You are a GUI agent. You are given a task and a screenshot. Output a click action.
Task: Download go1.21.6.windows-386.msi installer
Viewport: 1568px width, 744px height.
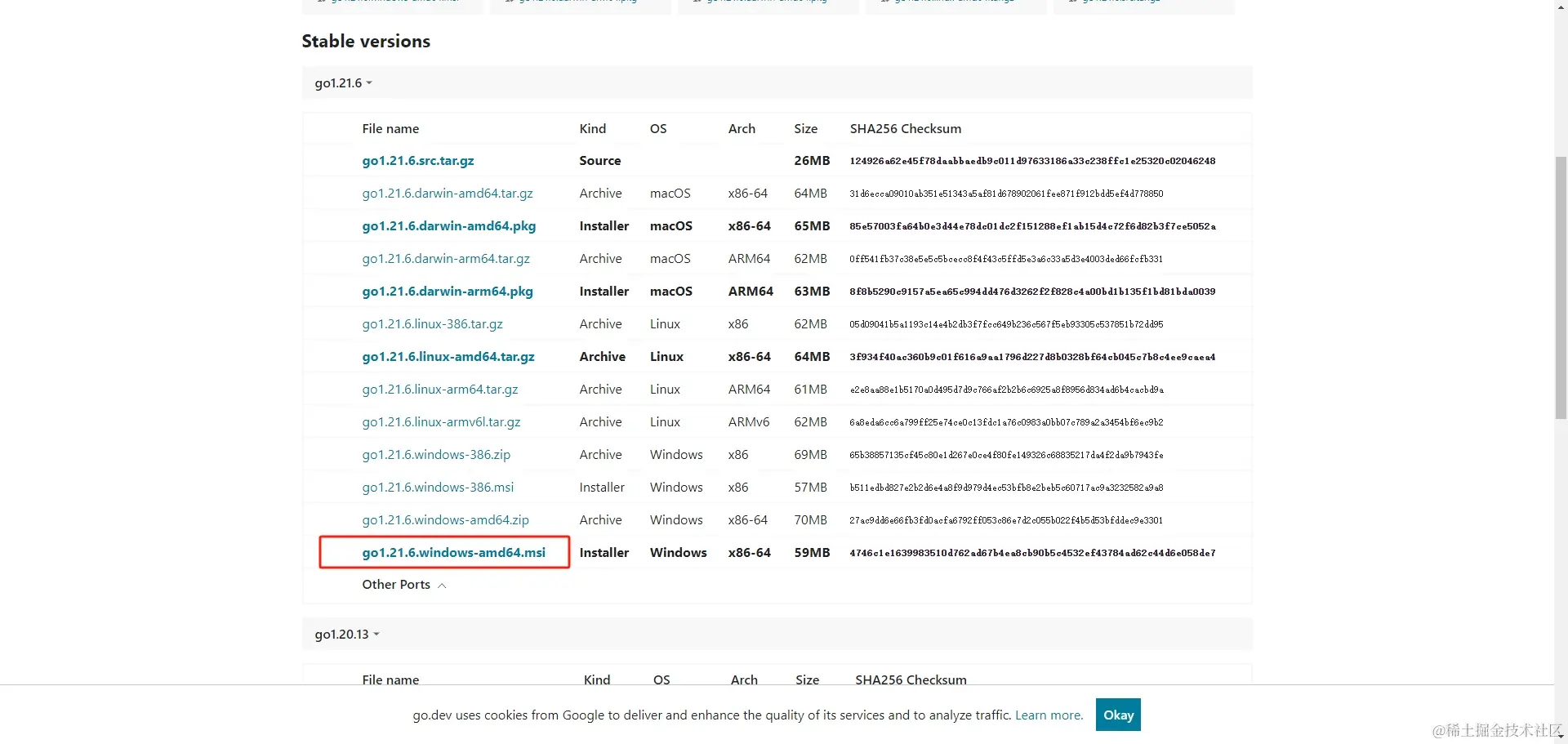(x=439, y=488)
